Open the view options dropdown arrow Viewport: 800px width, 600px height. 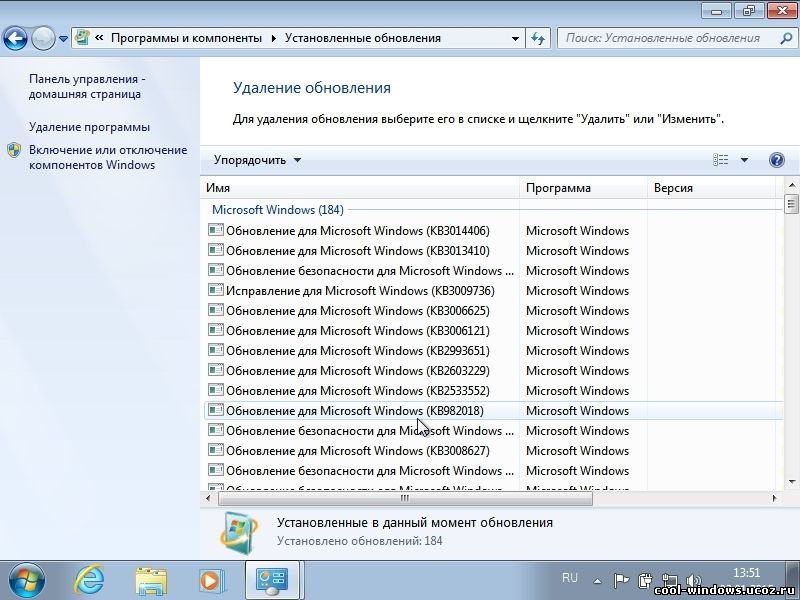click(x=744, y=160)
